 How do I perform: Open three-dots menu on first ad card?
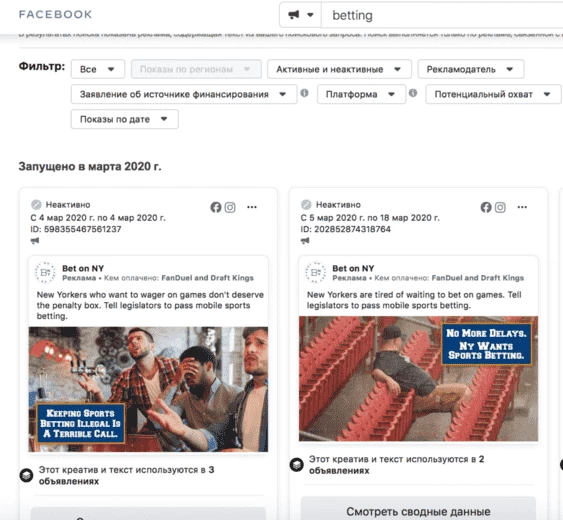(x=252, y=207)
